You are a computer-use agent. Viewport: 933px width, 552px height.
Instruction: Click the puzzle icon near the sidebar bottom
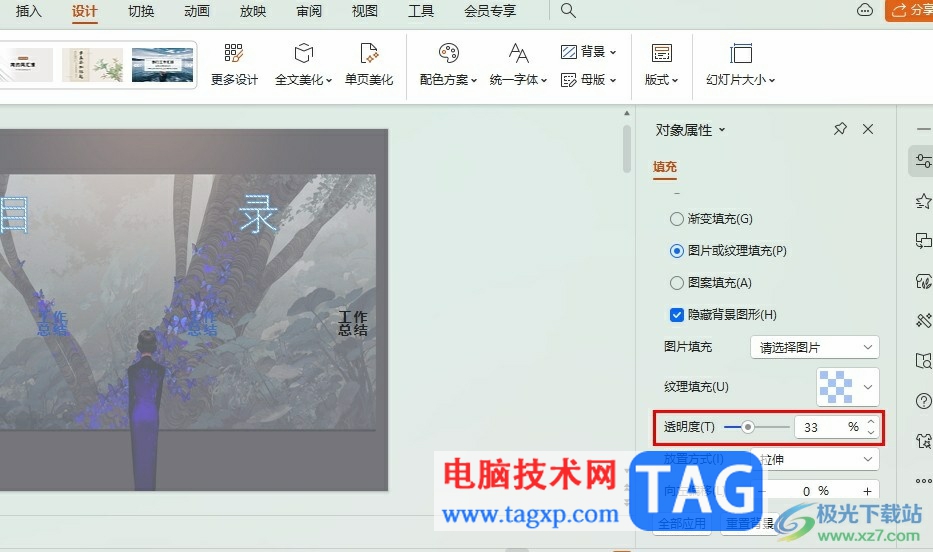point(923,441)
